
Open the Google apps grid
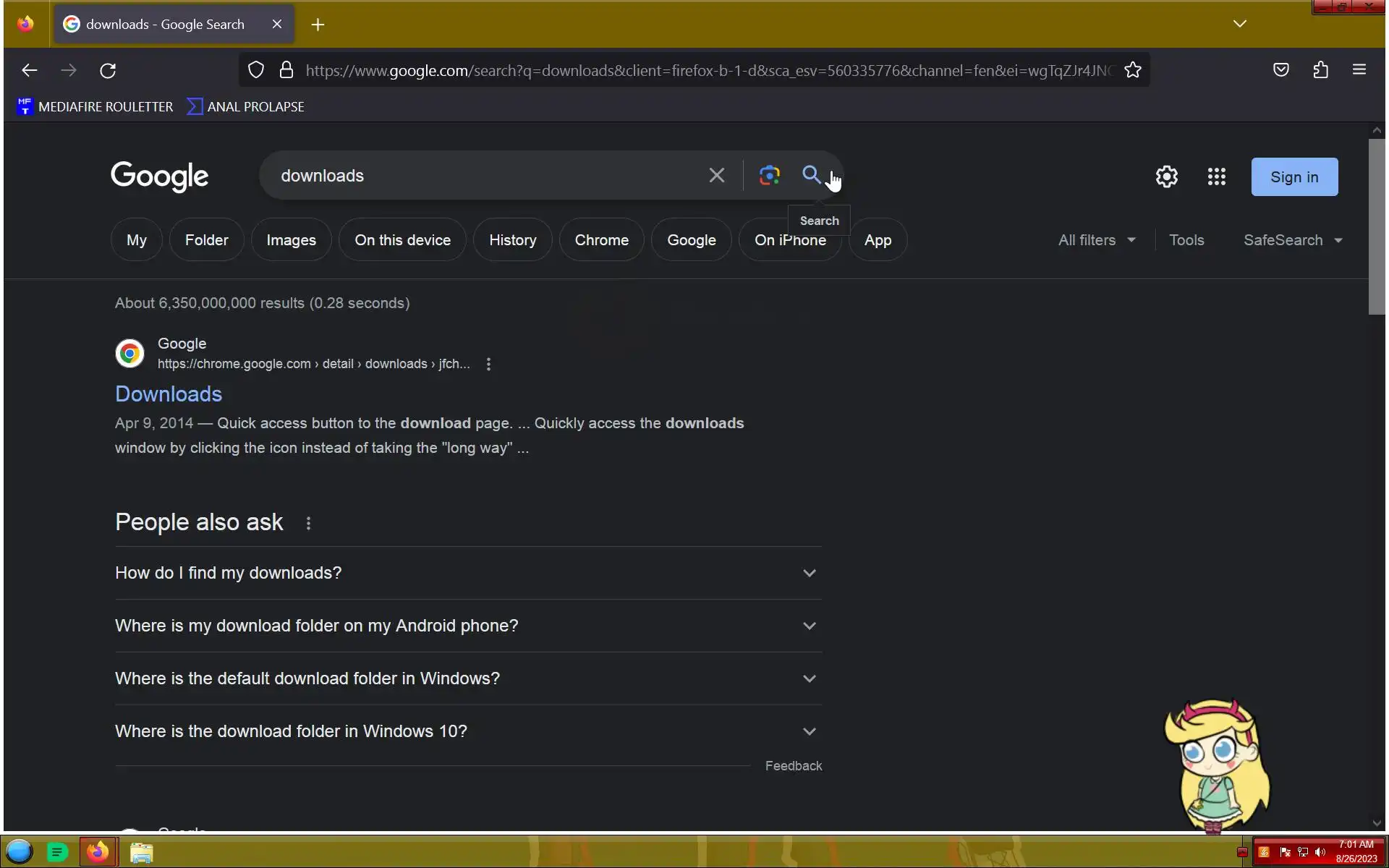1216,176
